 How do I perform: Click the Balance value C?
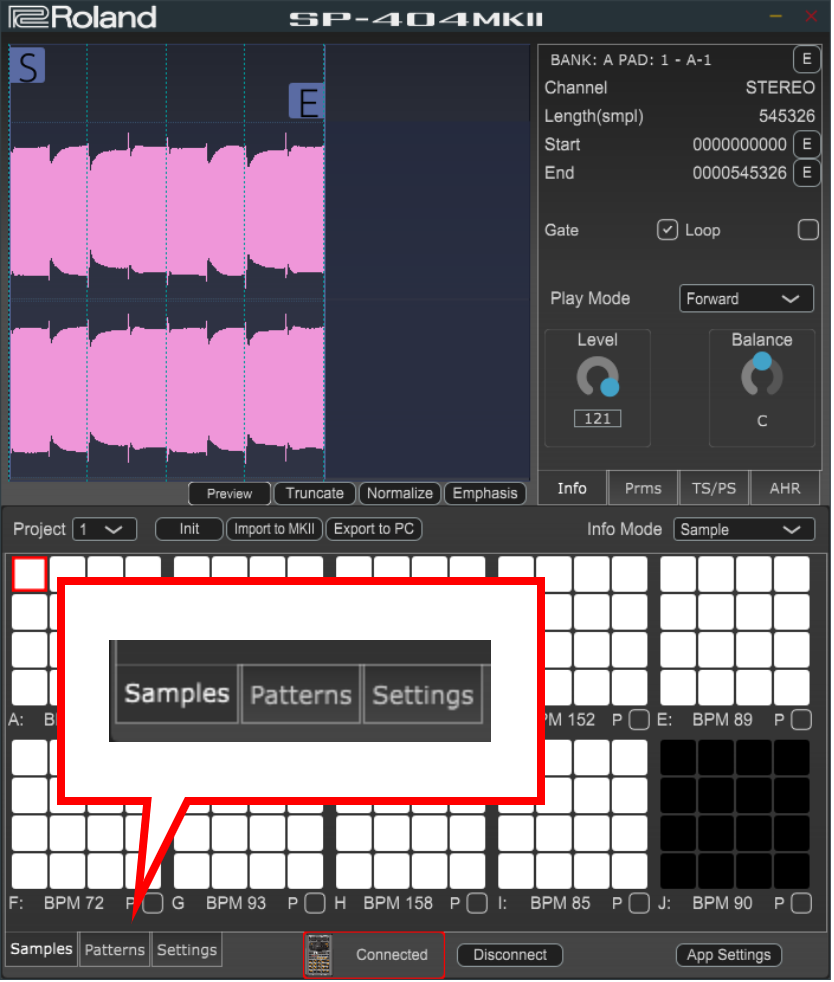coord(763,421)
